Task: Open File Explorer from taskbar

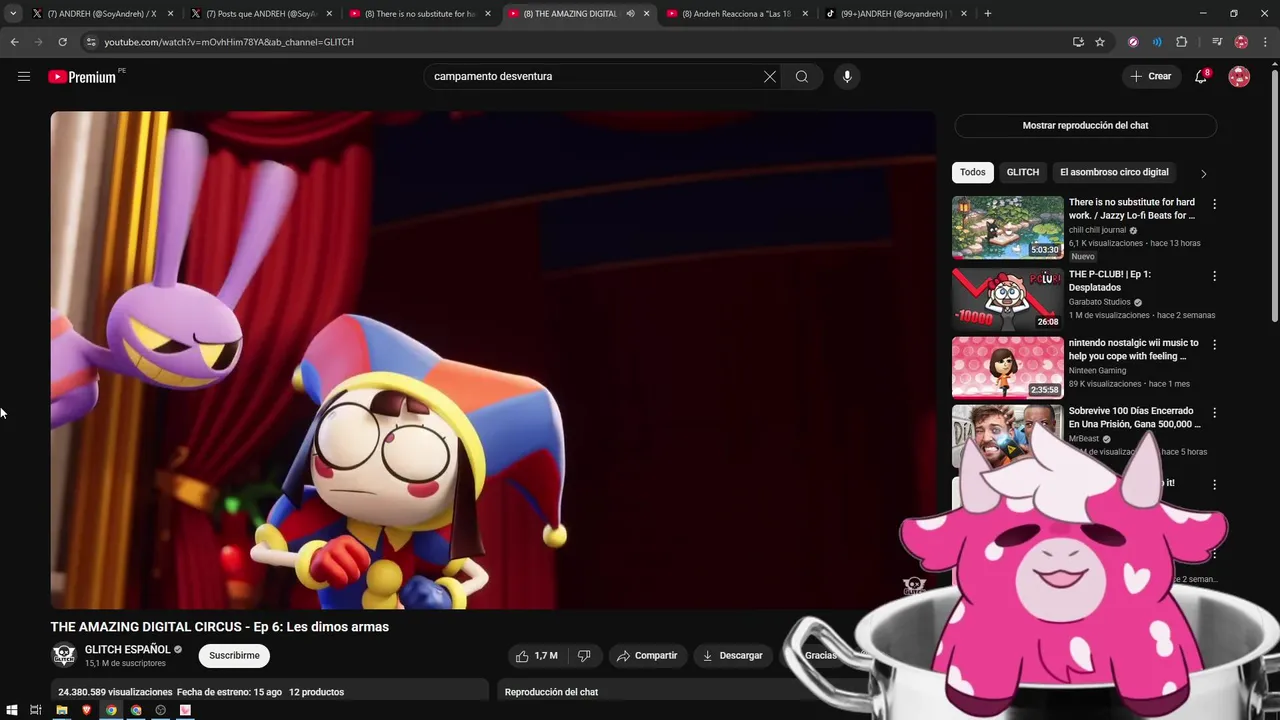Action: pyautogui.click(x=61, y=710)
